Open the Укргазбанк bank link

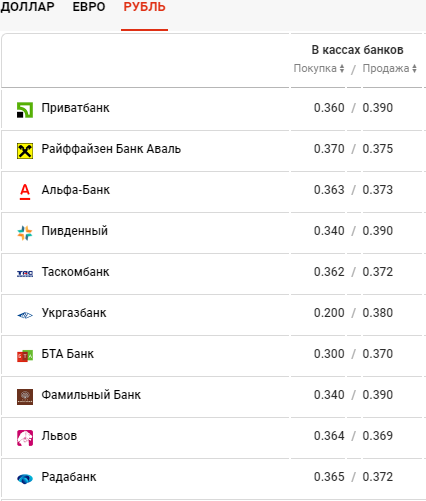[74, 313]
